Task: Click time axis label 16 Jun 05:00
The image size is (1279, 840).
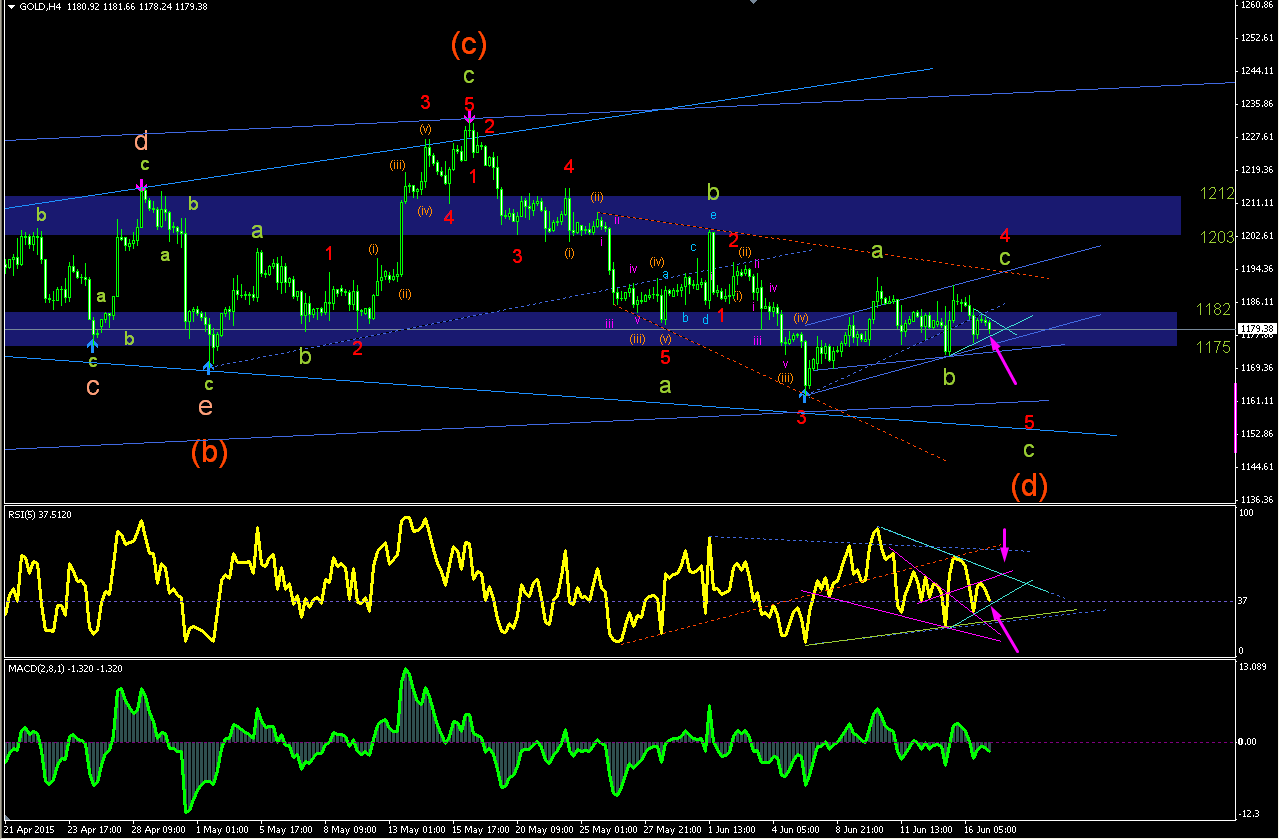Action: (991, 830)
